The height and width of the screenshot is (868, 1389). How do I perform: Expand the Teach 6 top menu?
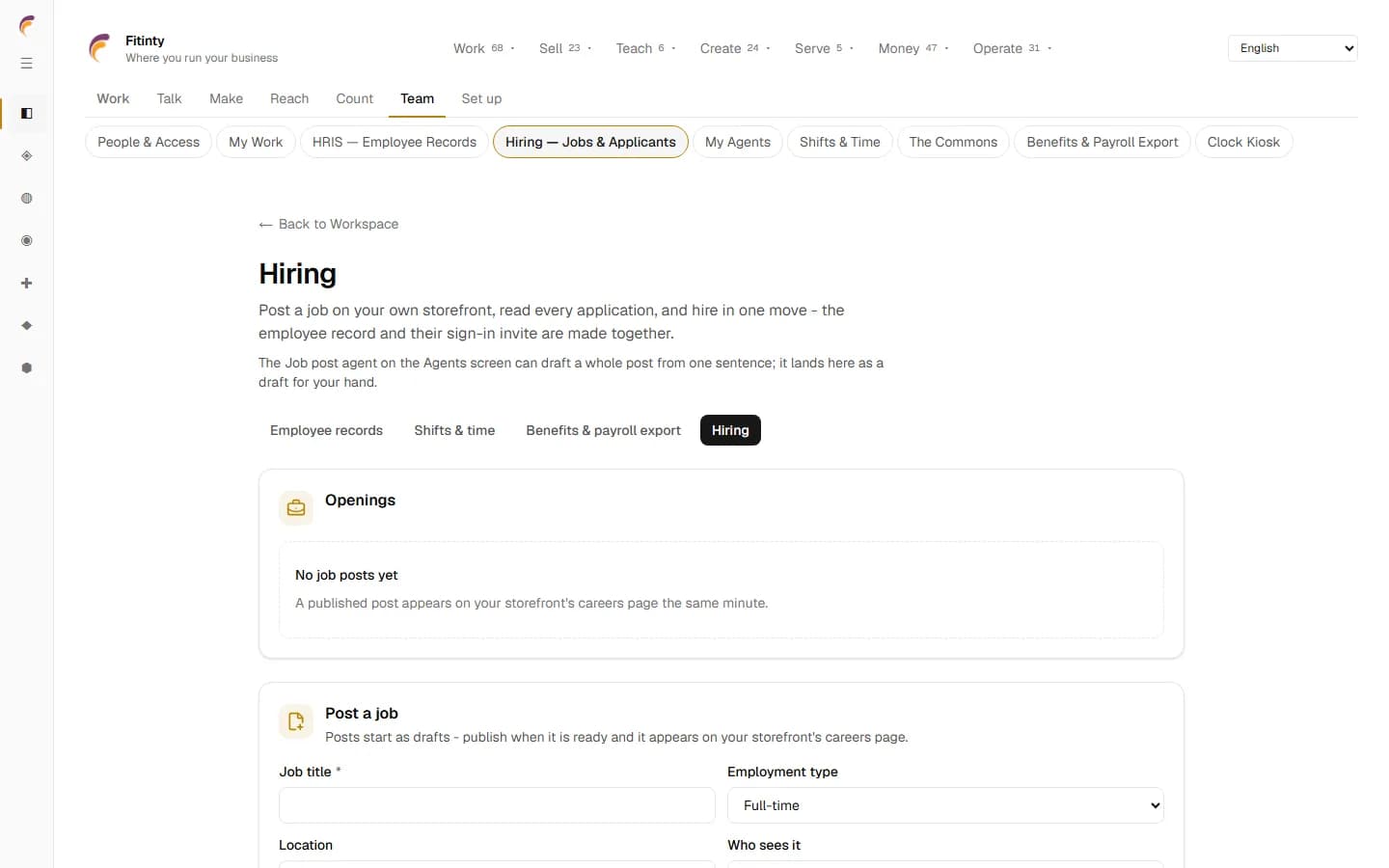pyautogui.click(x=645, y=48)
